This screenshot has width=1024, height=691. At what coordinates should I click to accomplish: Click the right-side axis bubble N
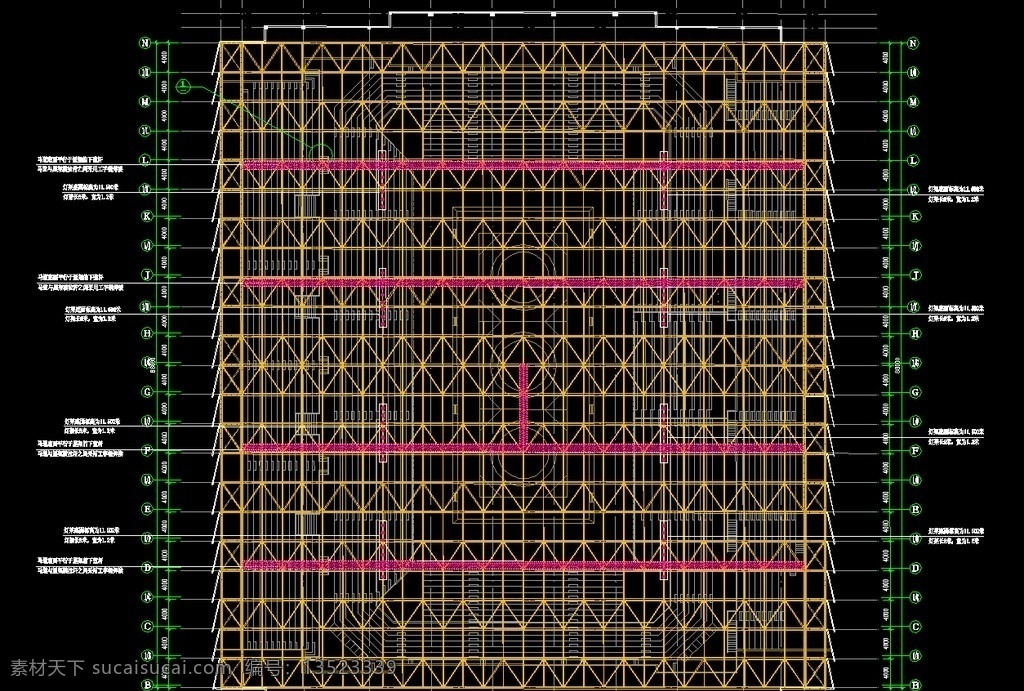(913, 43)
